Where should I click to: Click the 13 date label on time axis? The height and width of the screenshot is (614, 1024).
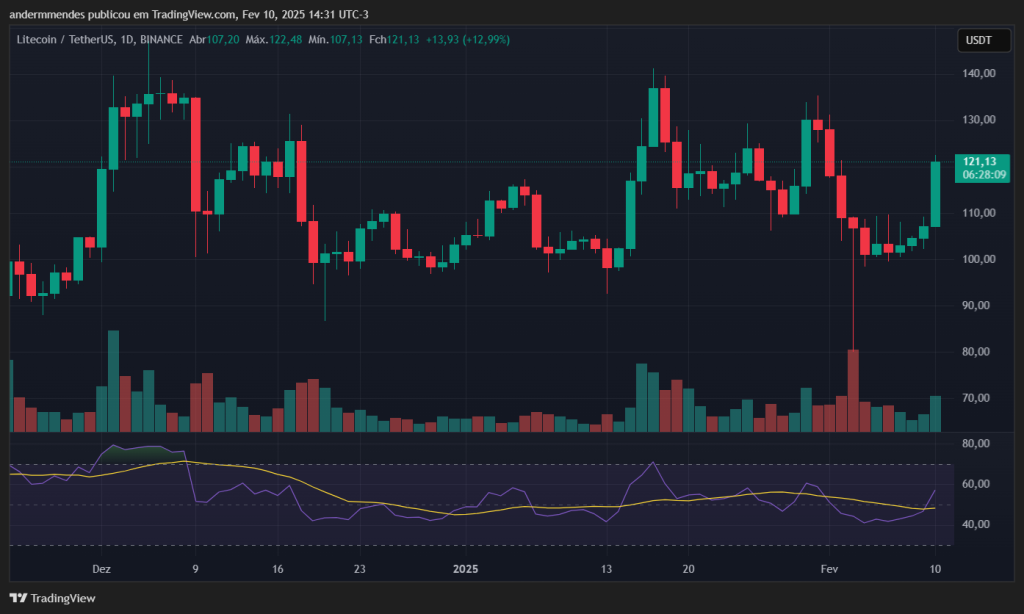click(606, 569)
